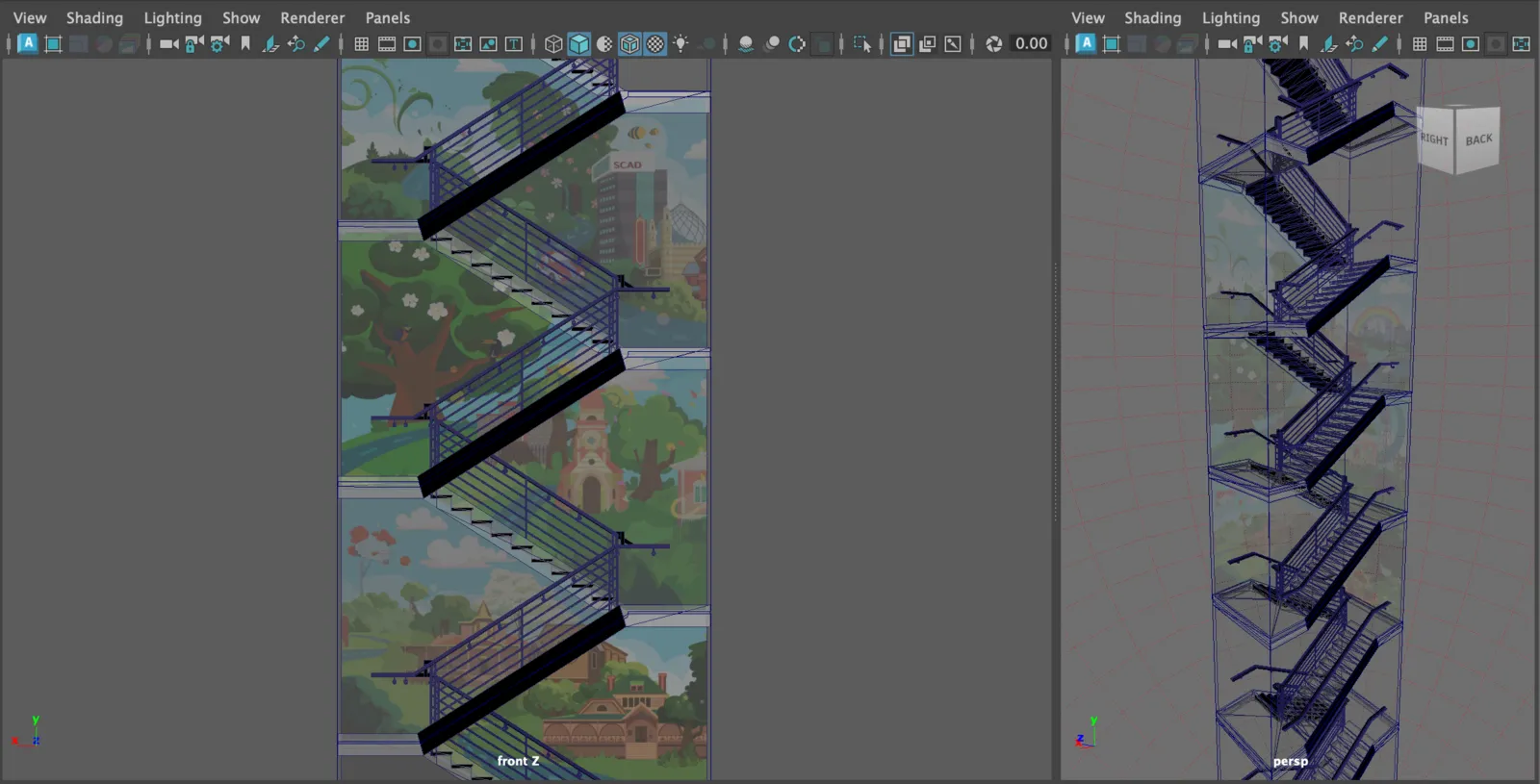Image resolution: width=1540 pixels, height=784 pixels.
Task: Toggle image plane icon in front view
Action: tap(270, 43)
